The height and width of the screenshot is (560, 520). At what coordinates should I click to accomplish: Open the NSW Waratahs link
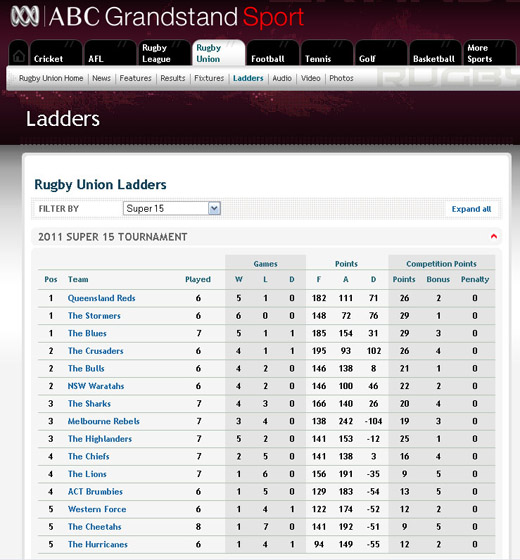96,386
